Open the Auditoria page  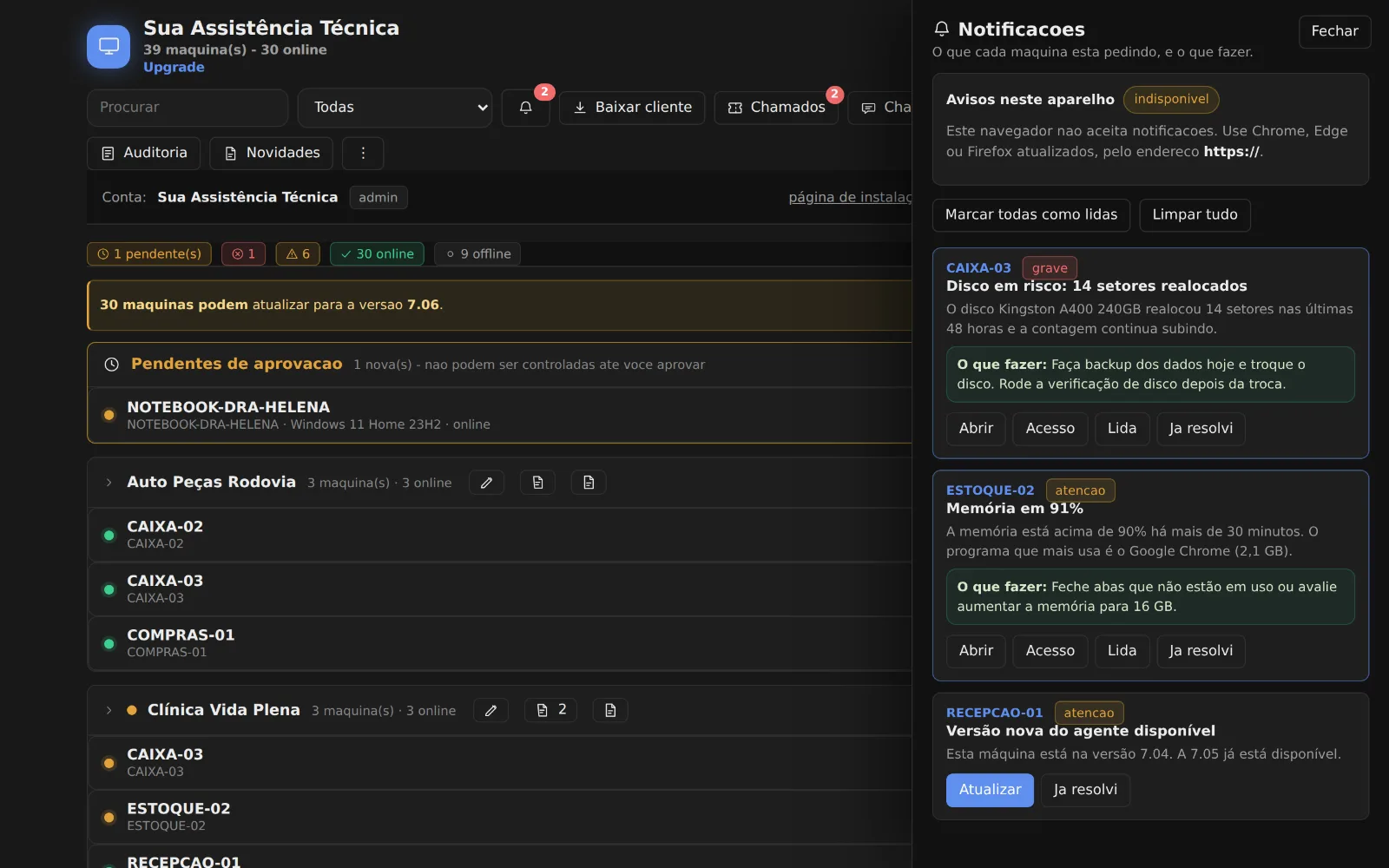(143, 153)
